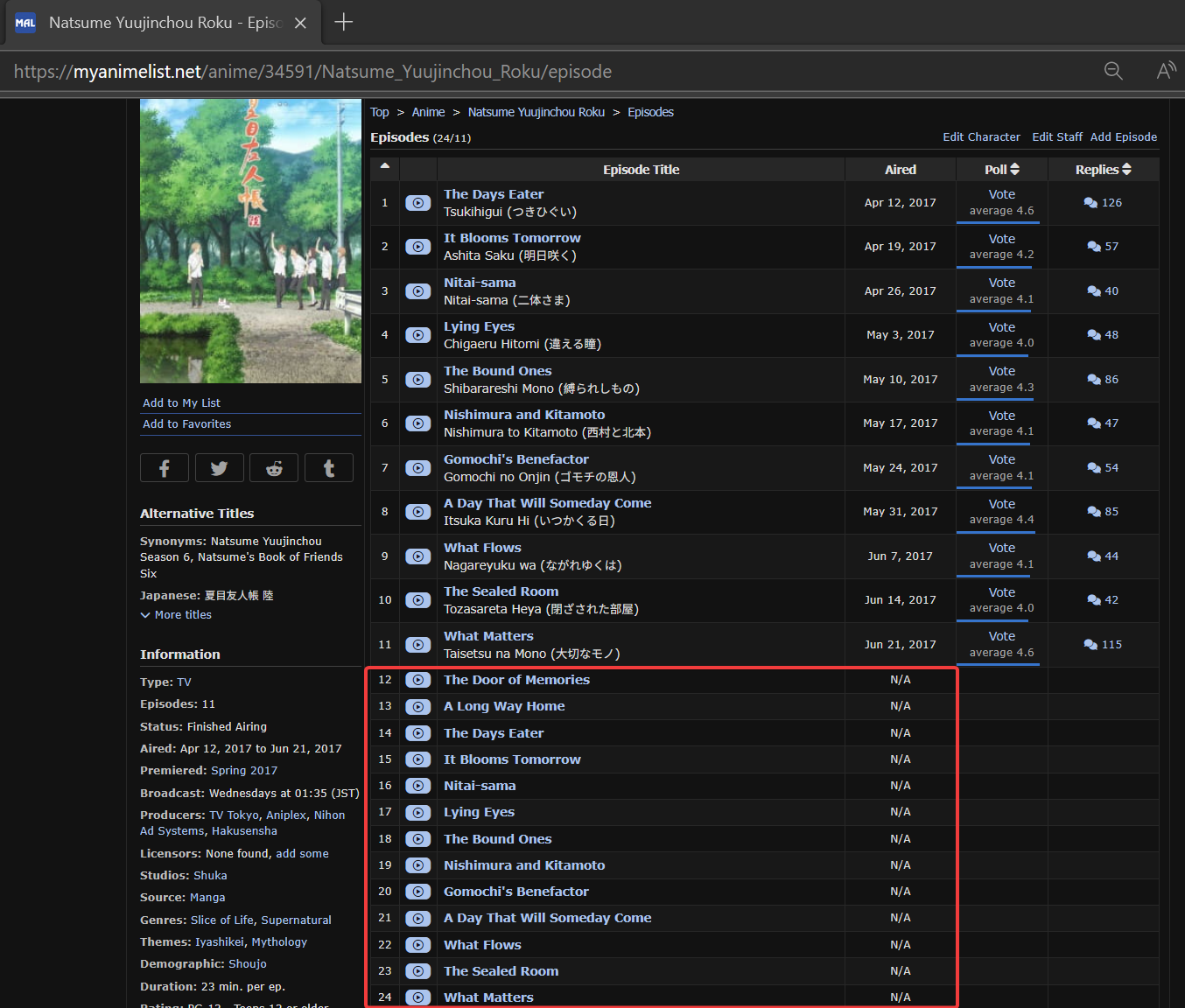Vote on episode 3 poll
Viewport: 1185px width, 1008px height.
point(1001,283)
